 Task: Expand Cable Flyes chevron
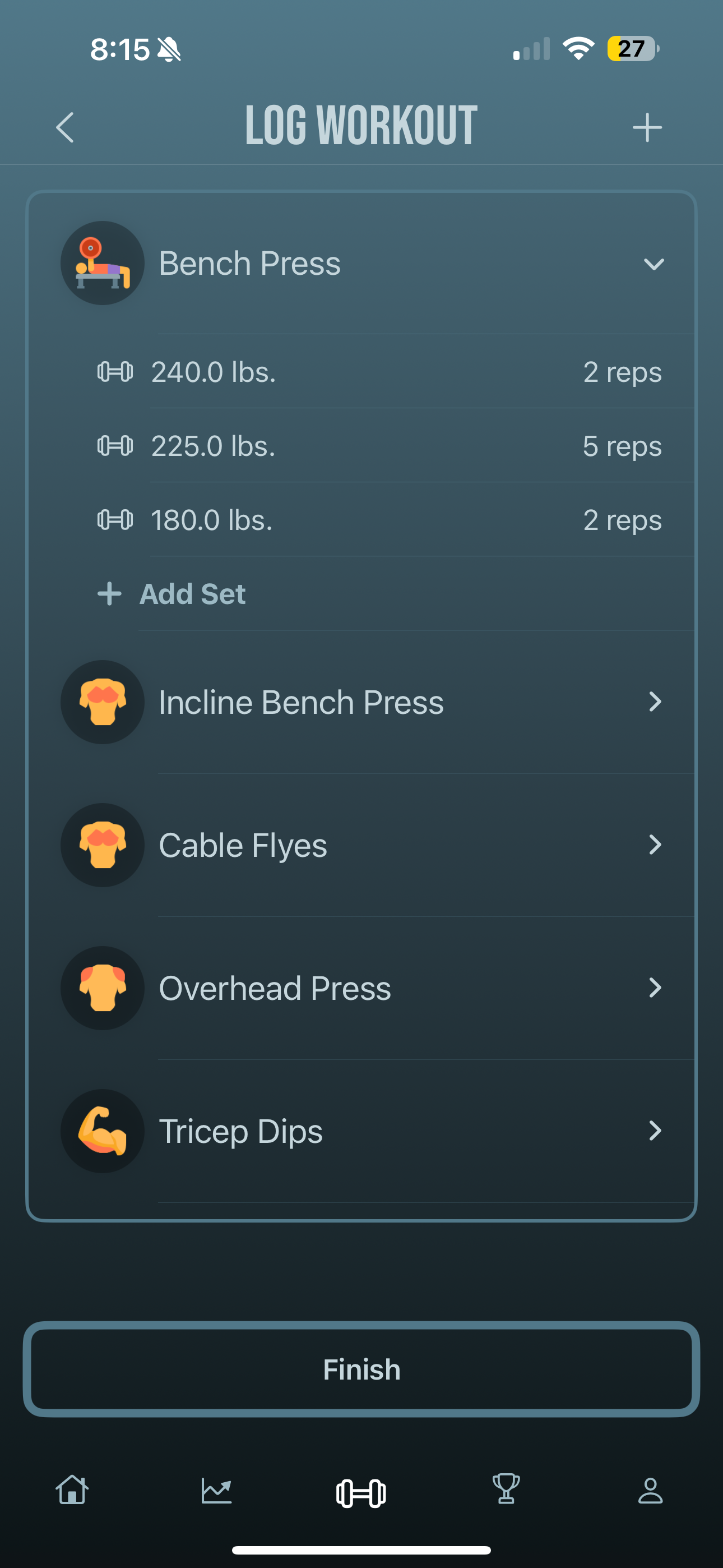coord(655,845)
